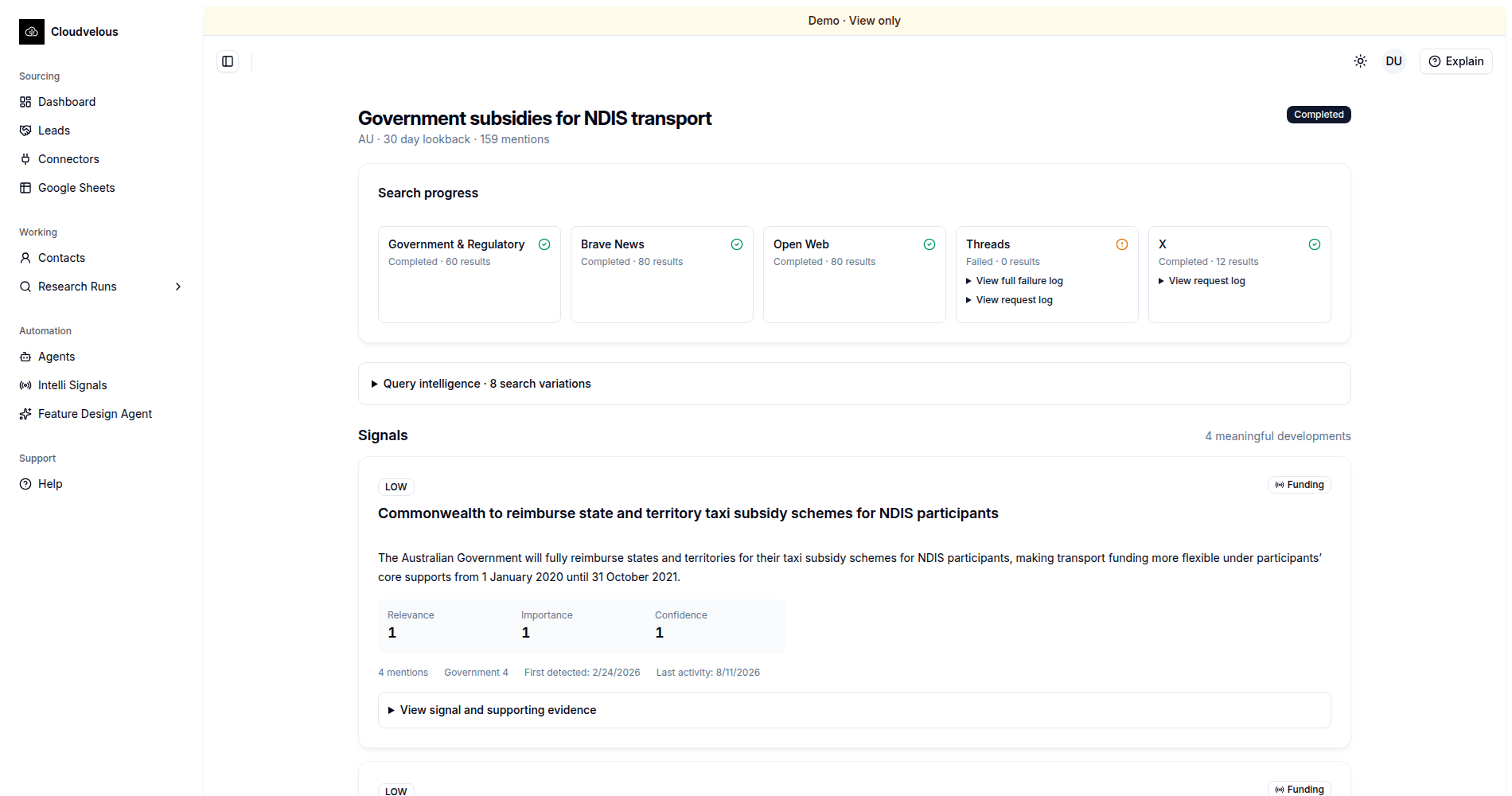
Task: Open Agents in the sidebar
Action: [x=102, y=357]
